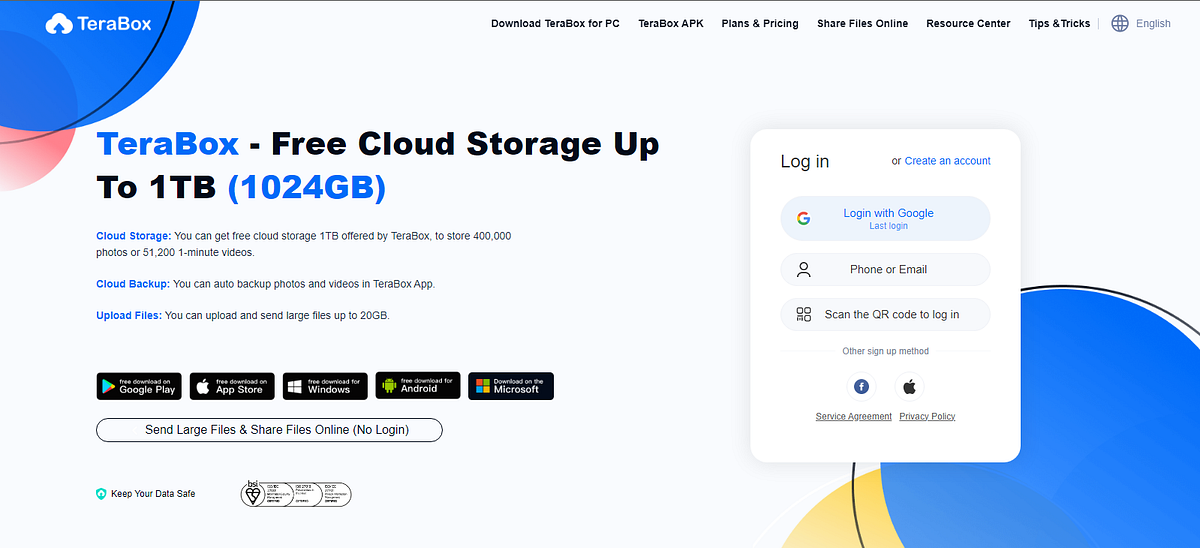Click the Keep Your Data Safe shield icon
This screenshot has height=548, width=1200.
tap(101, 493)
